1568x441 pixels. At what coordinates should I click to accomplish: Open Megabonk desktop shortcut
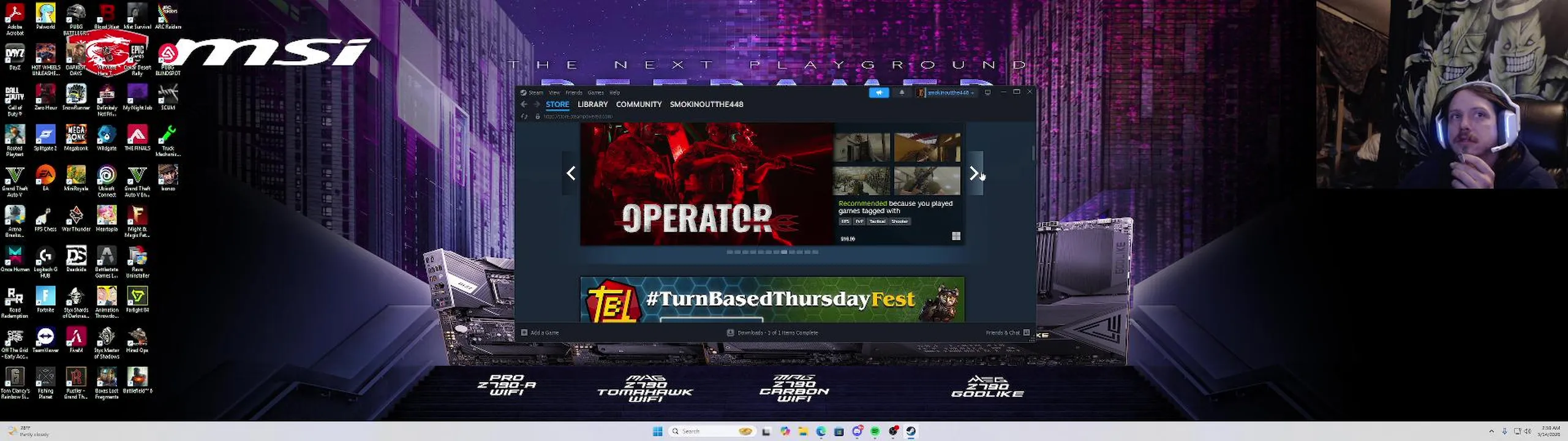[76, 138]
